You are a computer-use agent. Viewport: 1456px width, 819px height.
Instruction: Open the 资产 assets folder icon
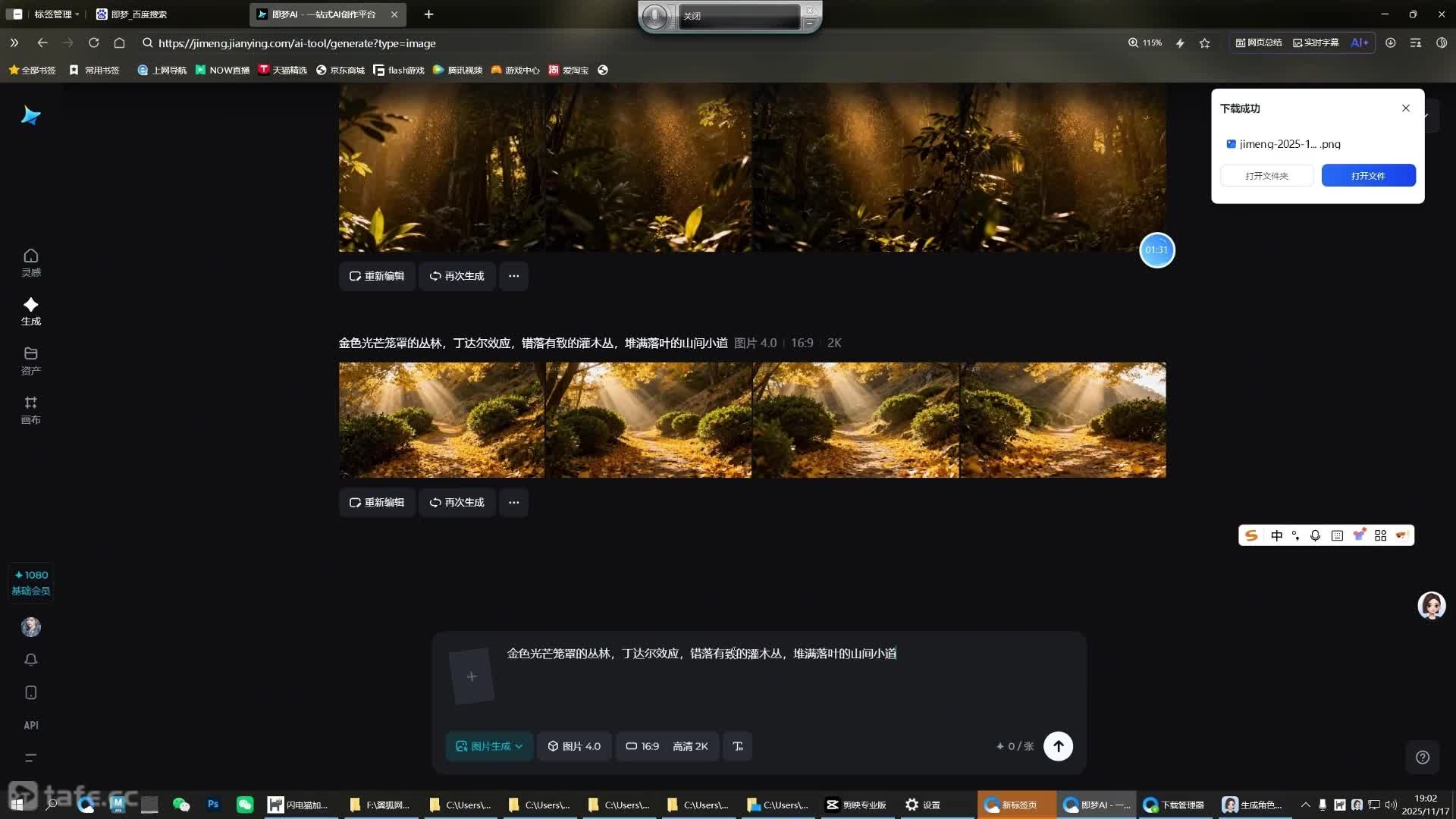[30, 360]
